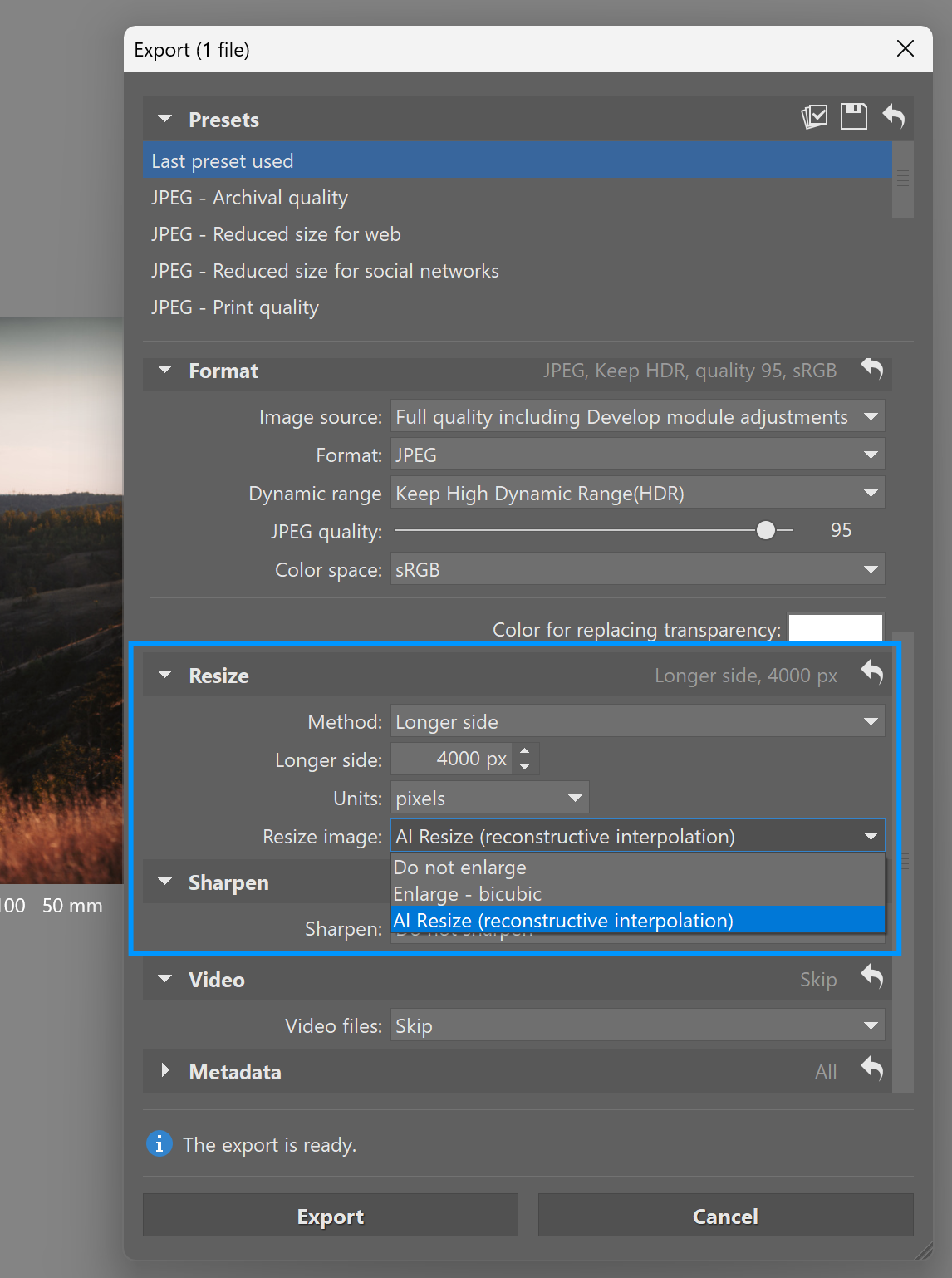Reset Resize section with its undo arrow
Viewport: 952px width, 1278px height.
click(x=871, y=673)
